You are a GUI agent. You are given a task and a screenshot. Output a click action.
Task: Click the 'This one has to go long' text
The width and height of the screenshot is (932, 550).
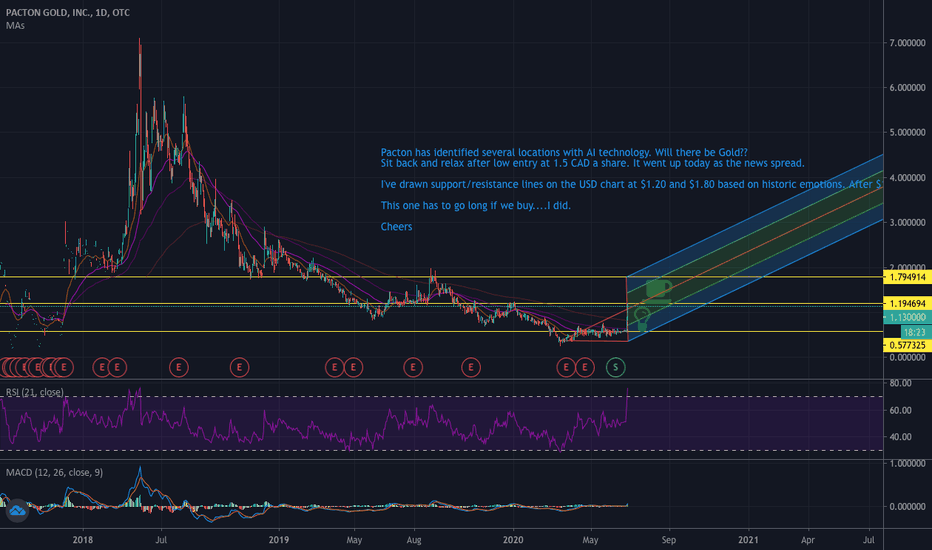point(476,206)
